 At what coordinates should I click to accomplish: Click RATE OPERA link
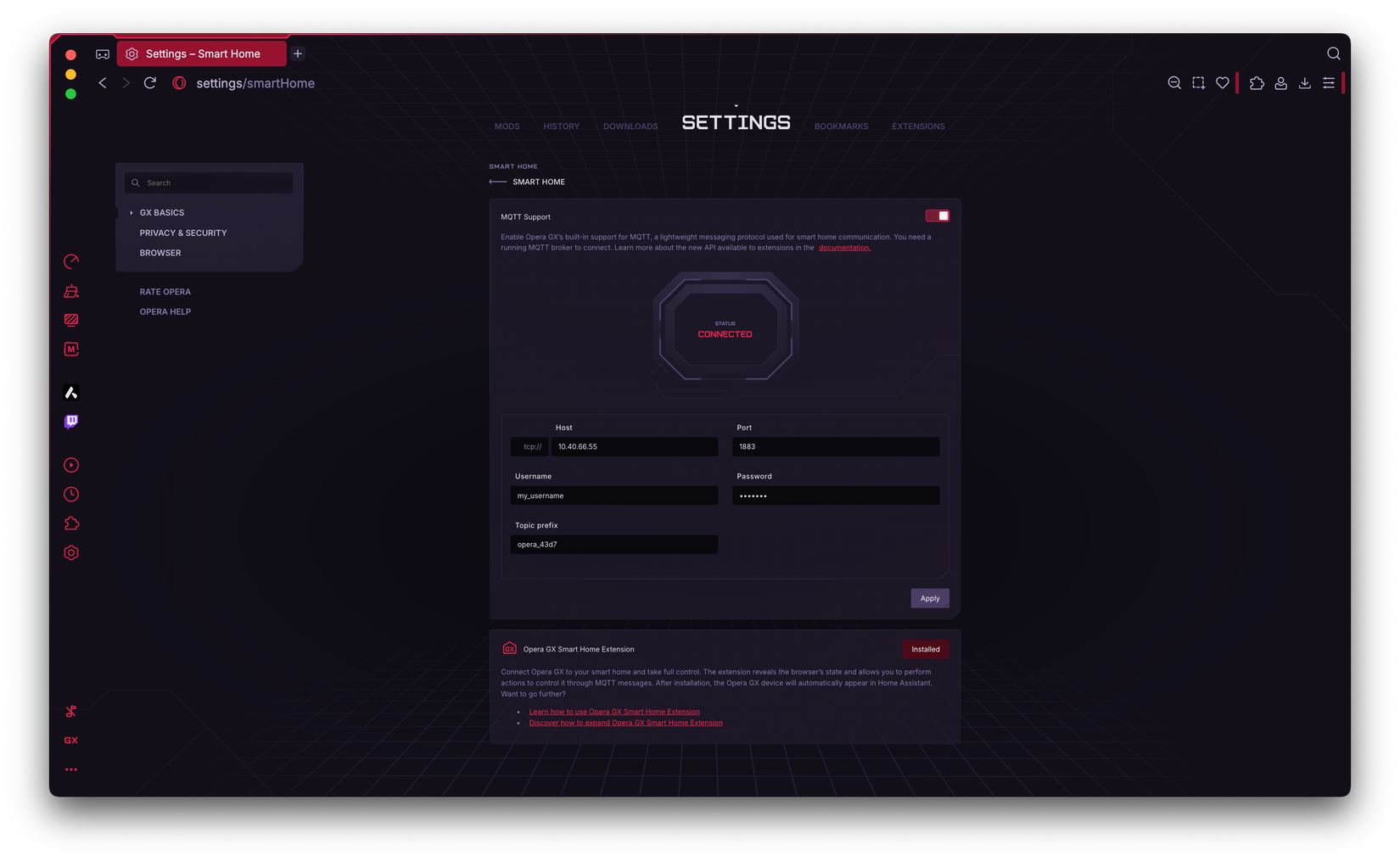pos(165,292)
